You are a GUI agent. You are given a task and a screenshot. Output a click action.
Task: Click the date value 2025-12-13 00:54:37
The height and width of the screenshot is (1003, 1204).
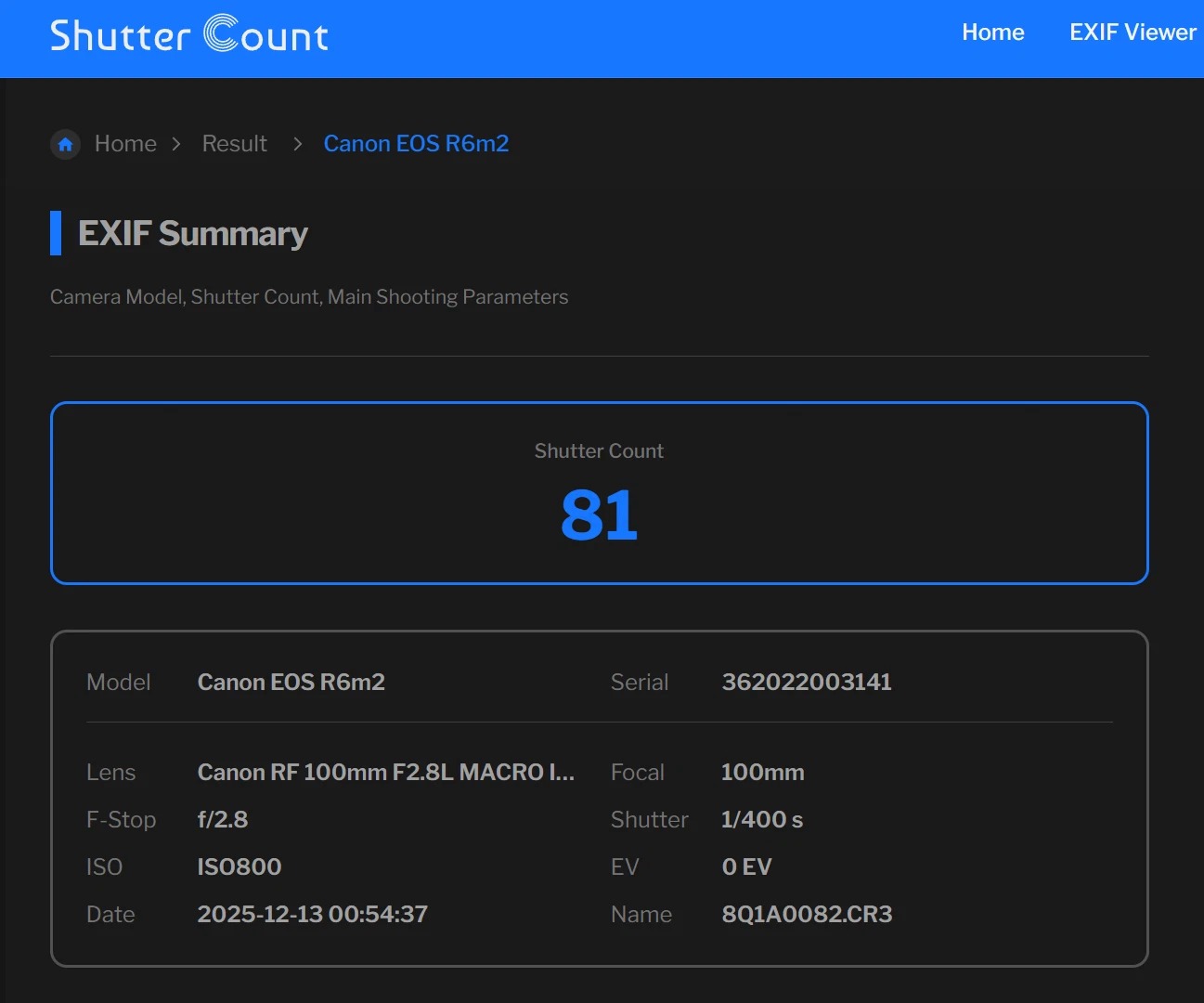(312, 915)
